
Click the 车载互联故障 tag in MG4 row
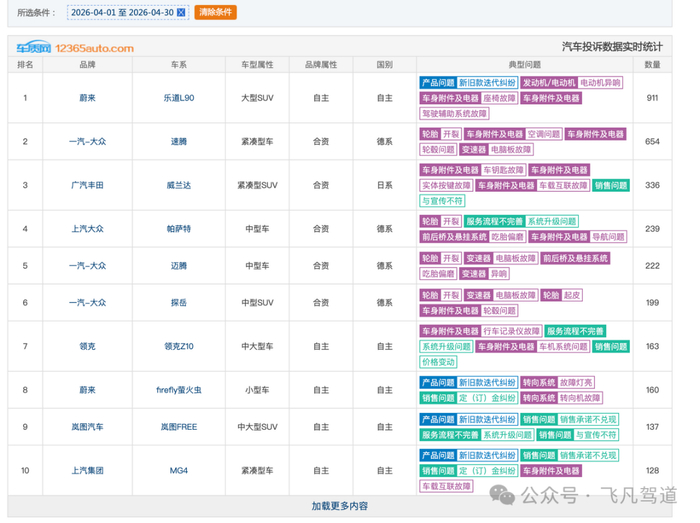coord(446,486)
